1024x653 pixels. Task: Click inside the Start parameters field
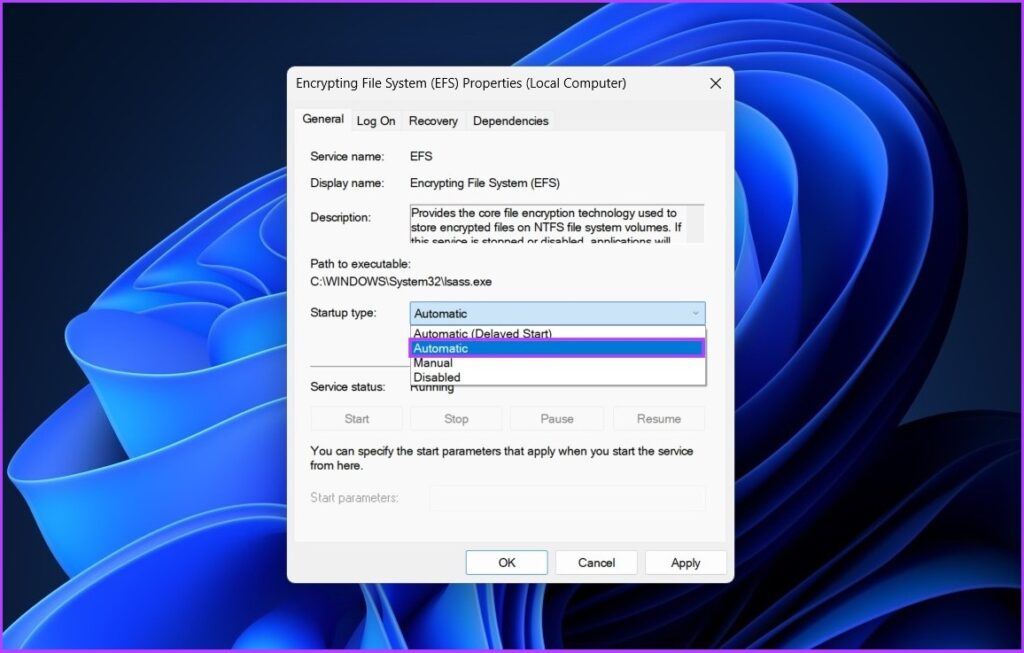pos(565,497)
